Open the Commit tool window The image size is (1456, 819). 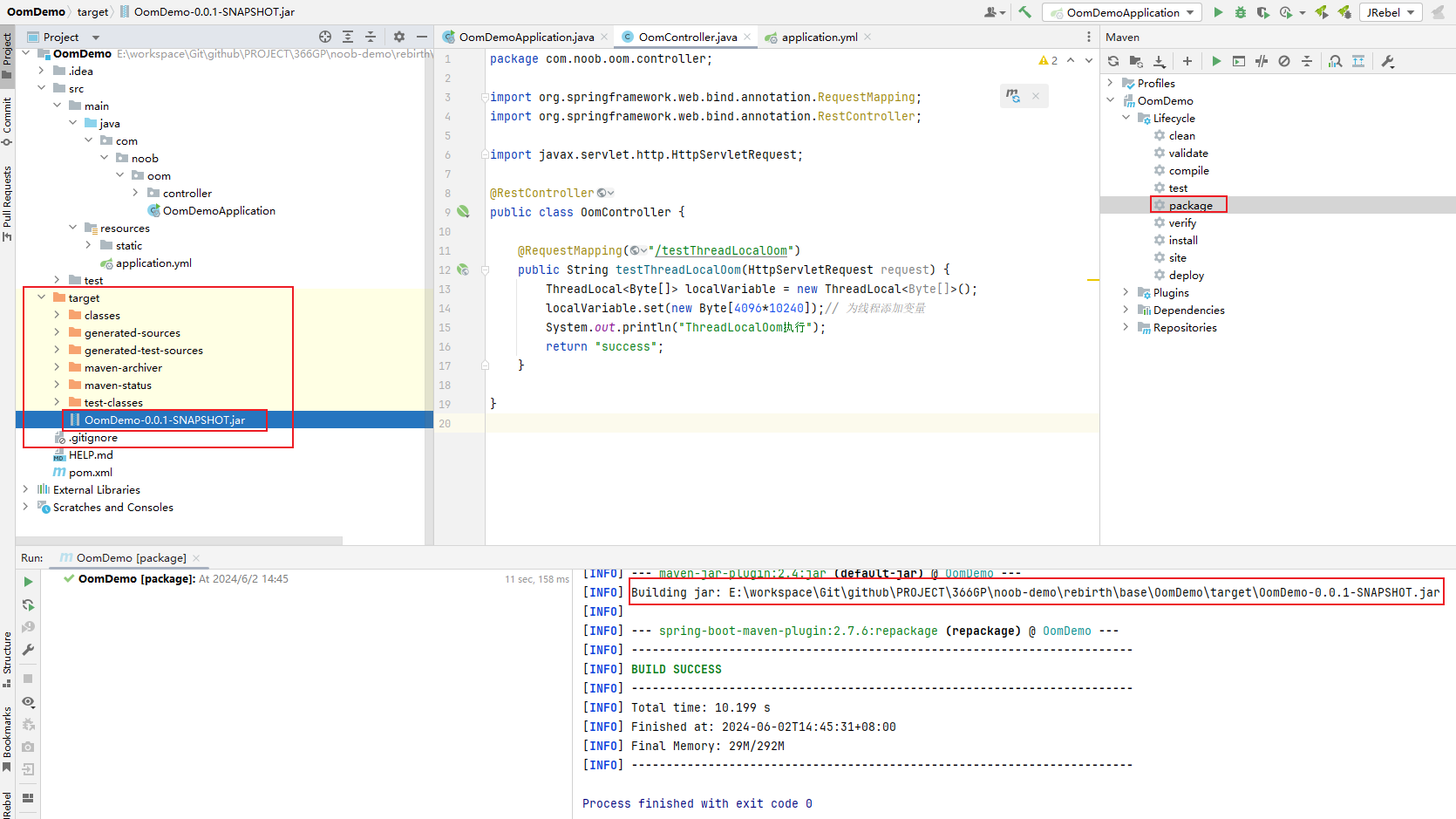[x=7, y=120]
